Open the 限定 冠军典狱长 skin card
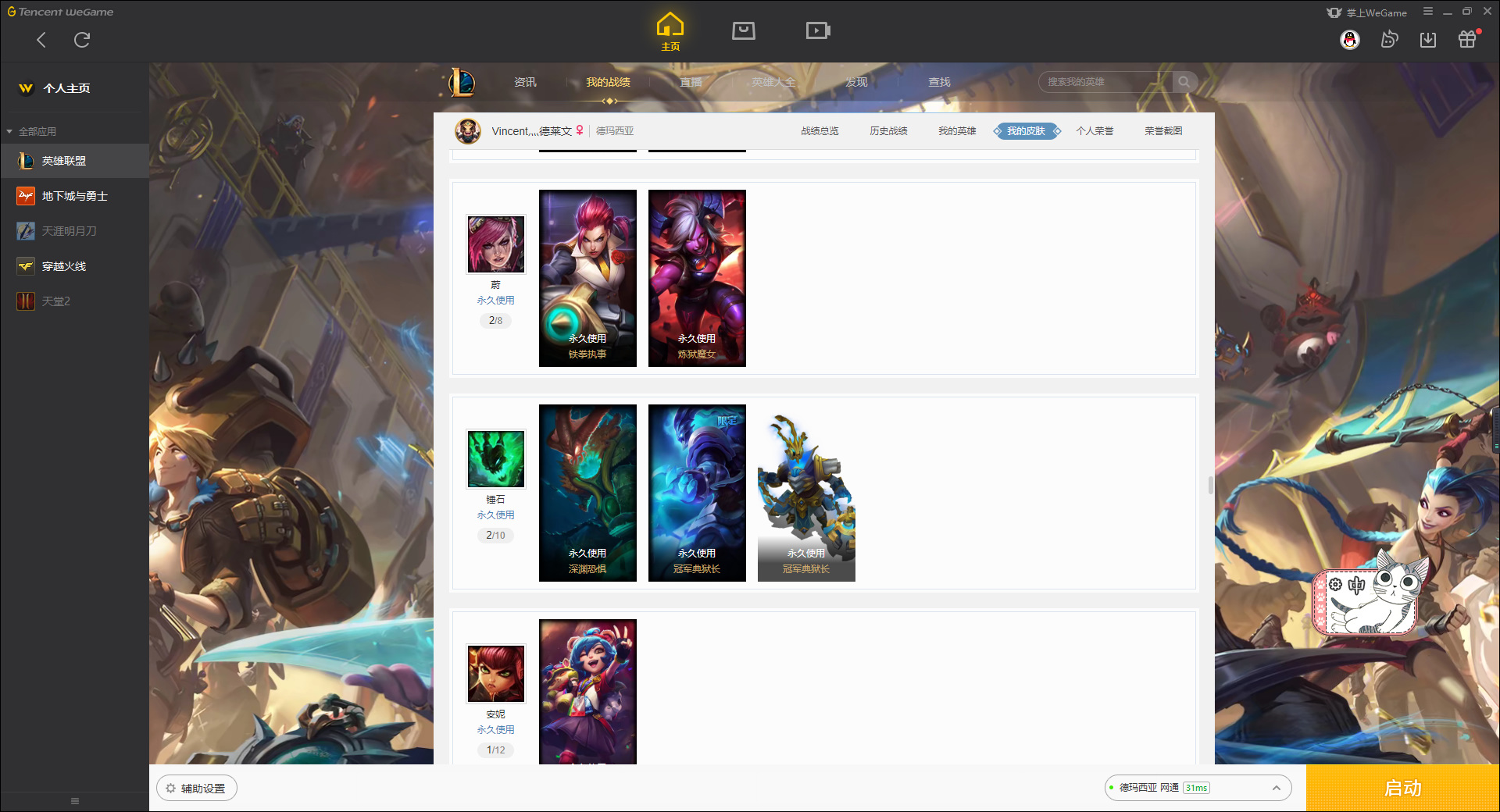 (697, 493)
